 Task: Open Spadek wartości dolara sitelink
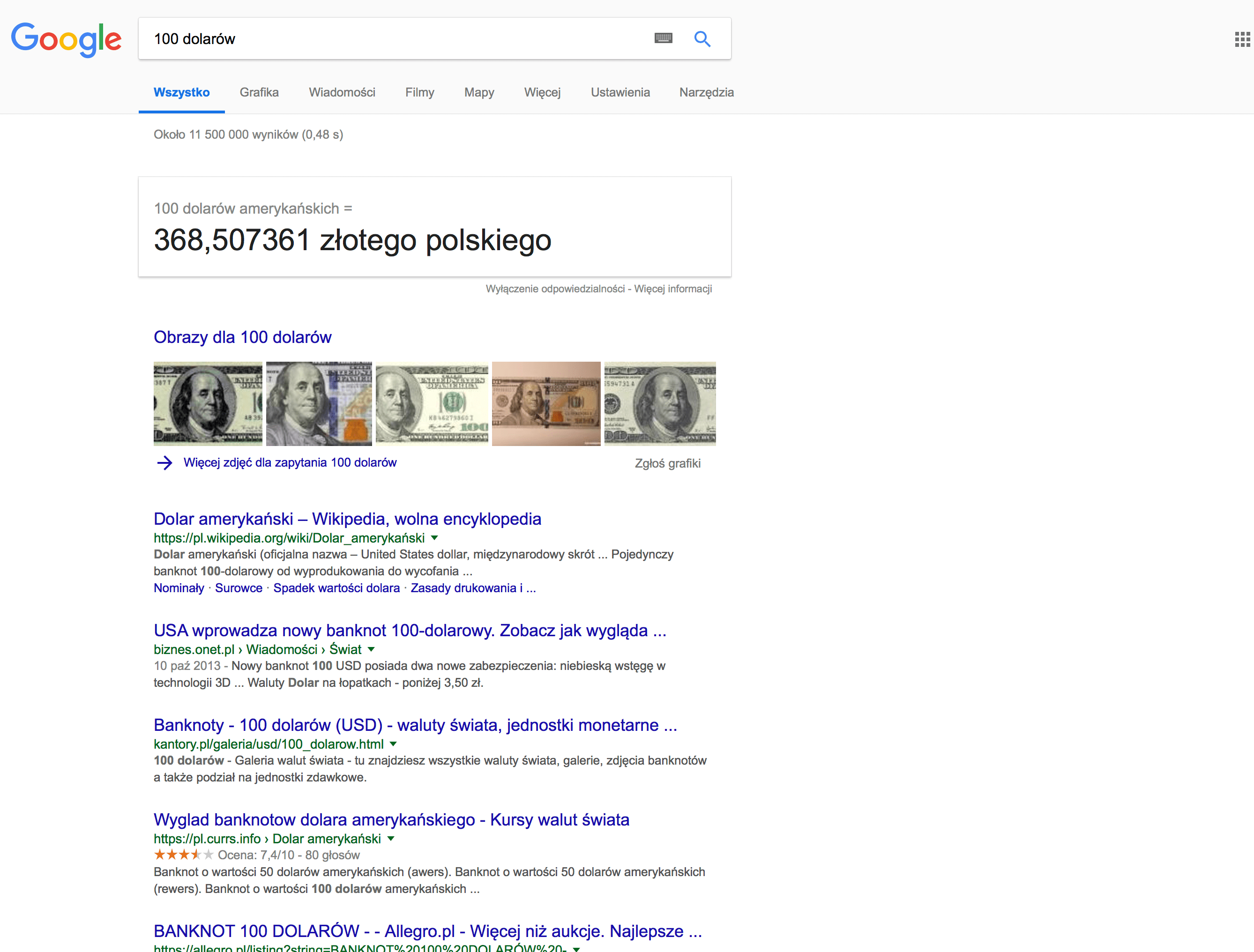337,588
